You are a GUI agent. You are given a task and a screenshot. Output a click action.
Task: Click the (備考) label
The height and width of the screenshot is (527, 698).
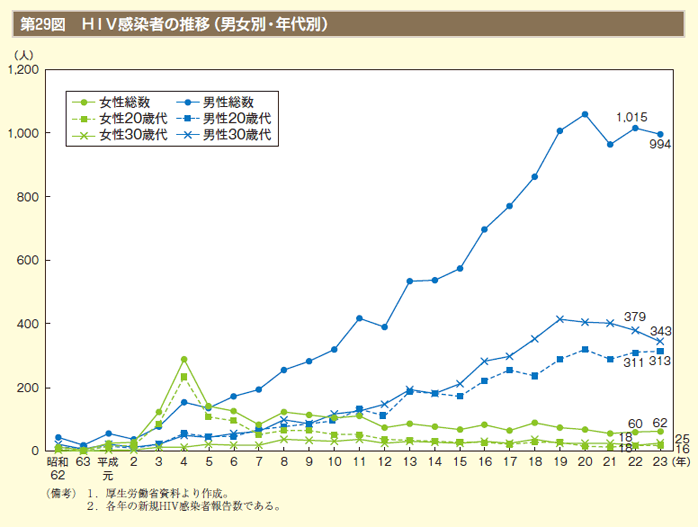pos(61,494)
